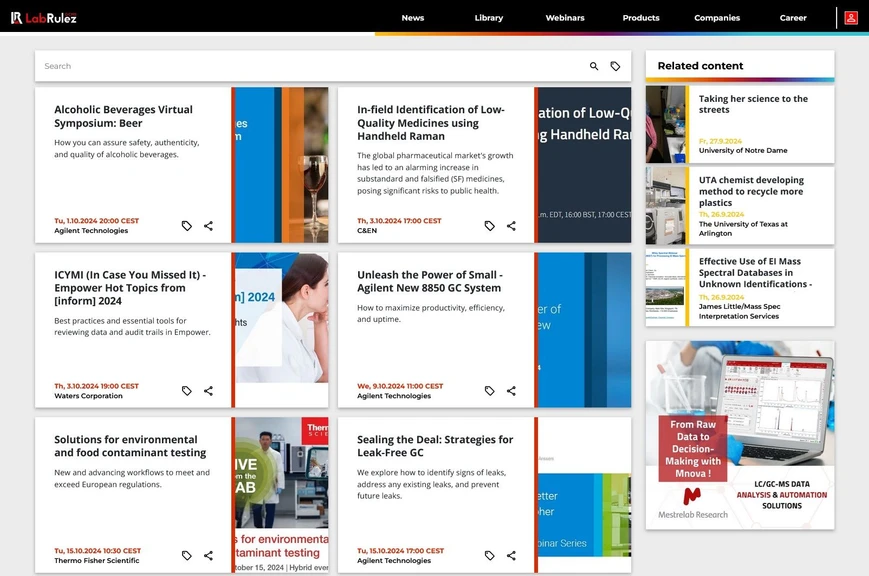Click the Related content heading
Screen dimensions: 869x576
pos(700,65)
